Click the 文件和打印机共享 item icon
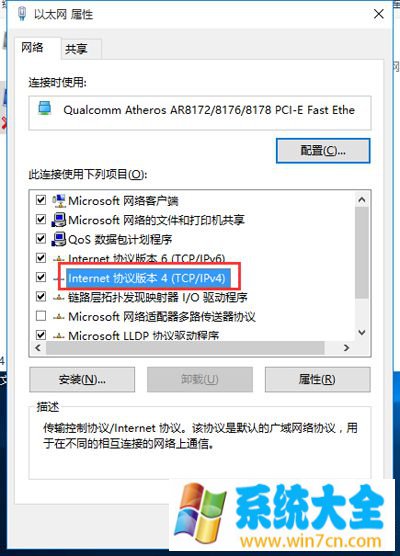 [x=59, y=220]
